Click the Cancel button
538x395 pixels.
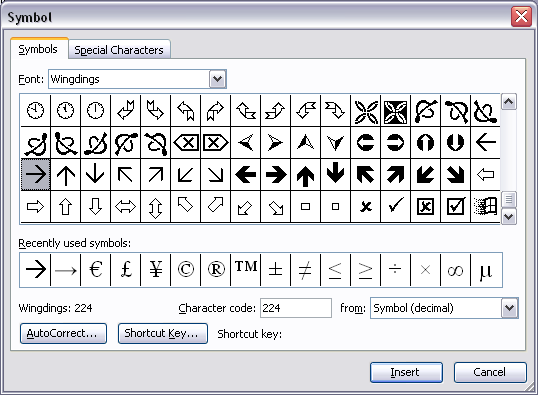point(490,372)
